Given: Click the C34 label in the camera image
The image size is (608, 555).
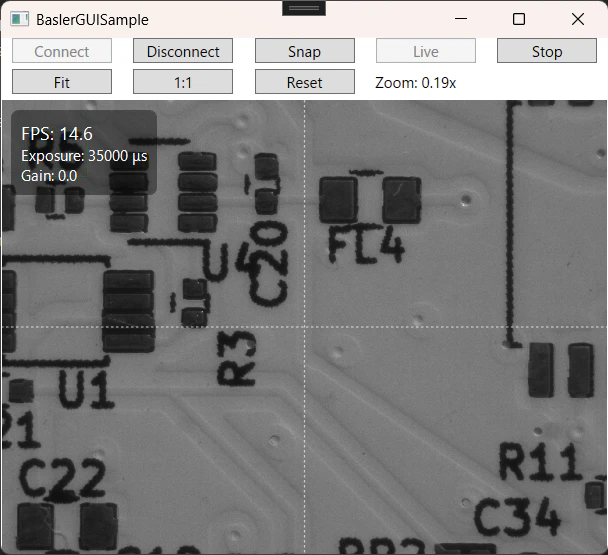Looking at the screenshot, I should (x=517, y=516).
